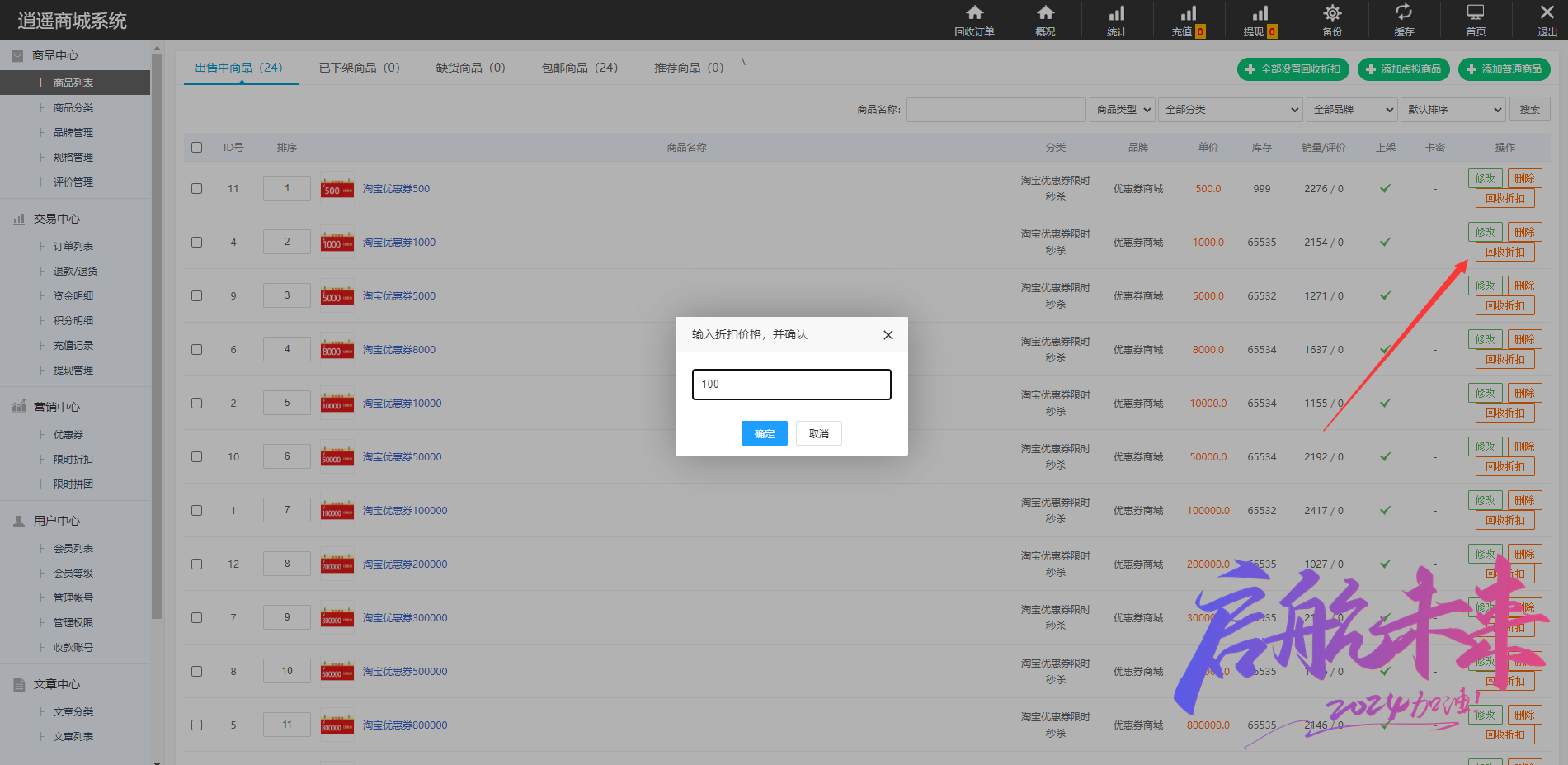Viewport: 1568px width, 765px height.
Task: Check the row checkbox for 淘宝优惠券8000
Action: pyautogui.click(x=196, y=349)
